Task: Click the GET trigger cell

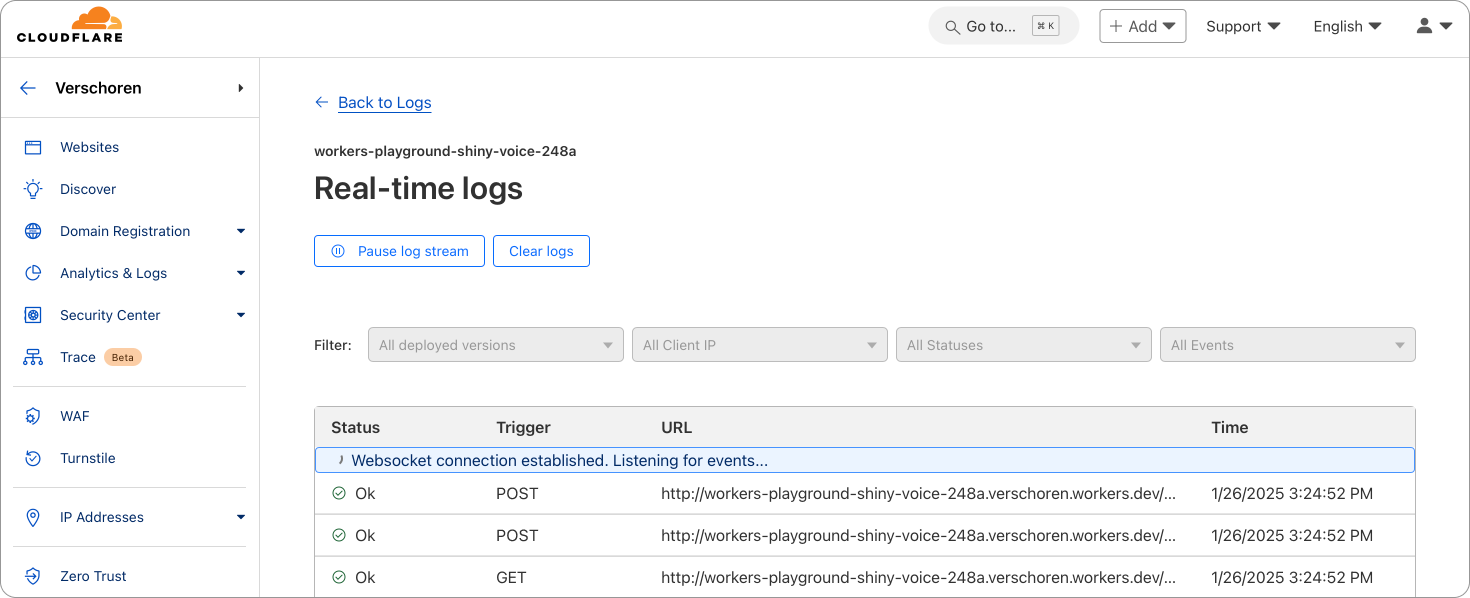Action: click(x=511, y=577)
